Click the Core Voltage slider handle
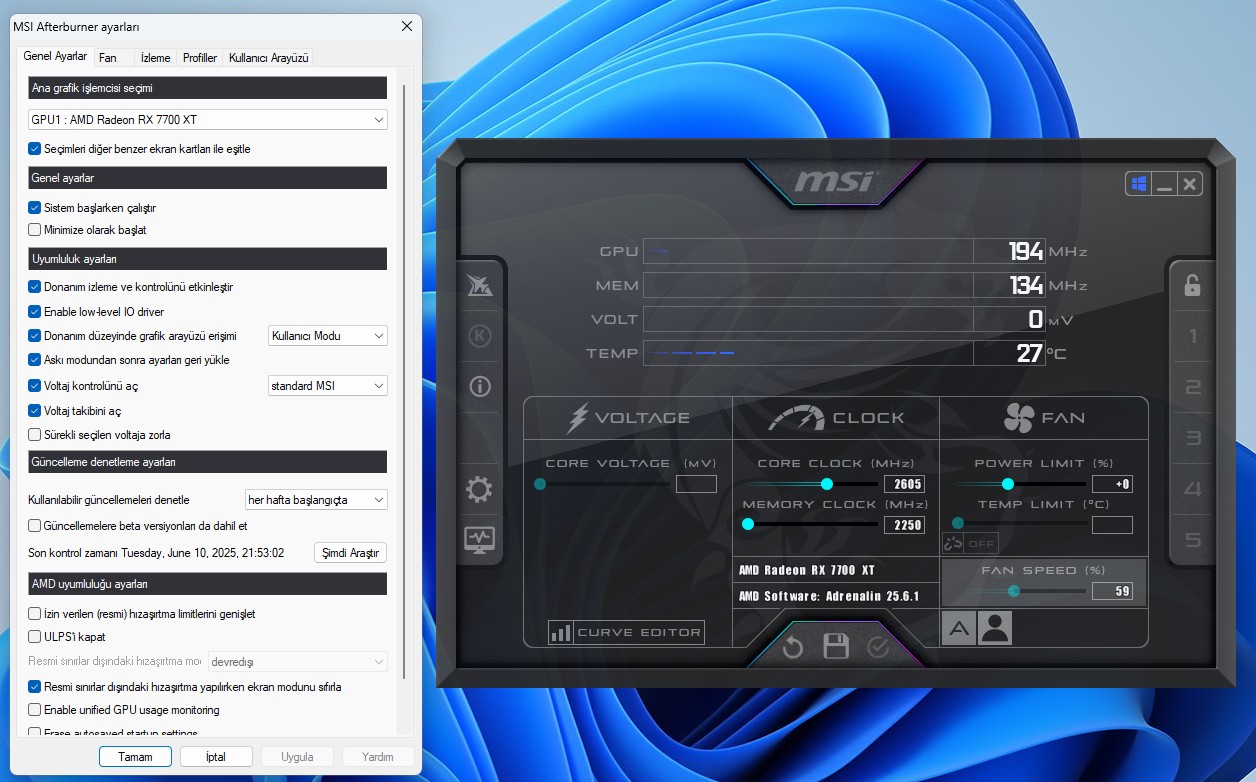Screen dimensions: 1256x782 [x=540, y=484]
